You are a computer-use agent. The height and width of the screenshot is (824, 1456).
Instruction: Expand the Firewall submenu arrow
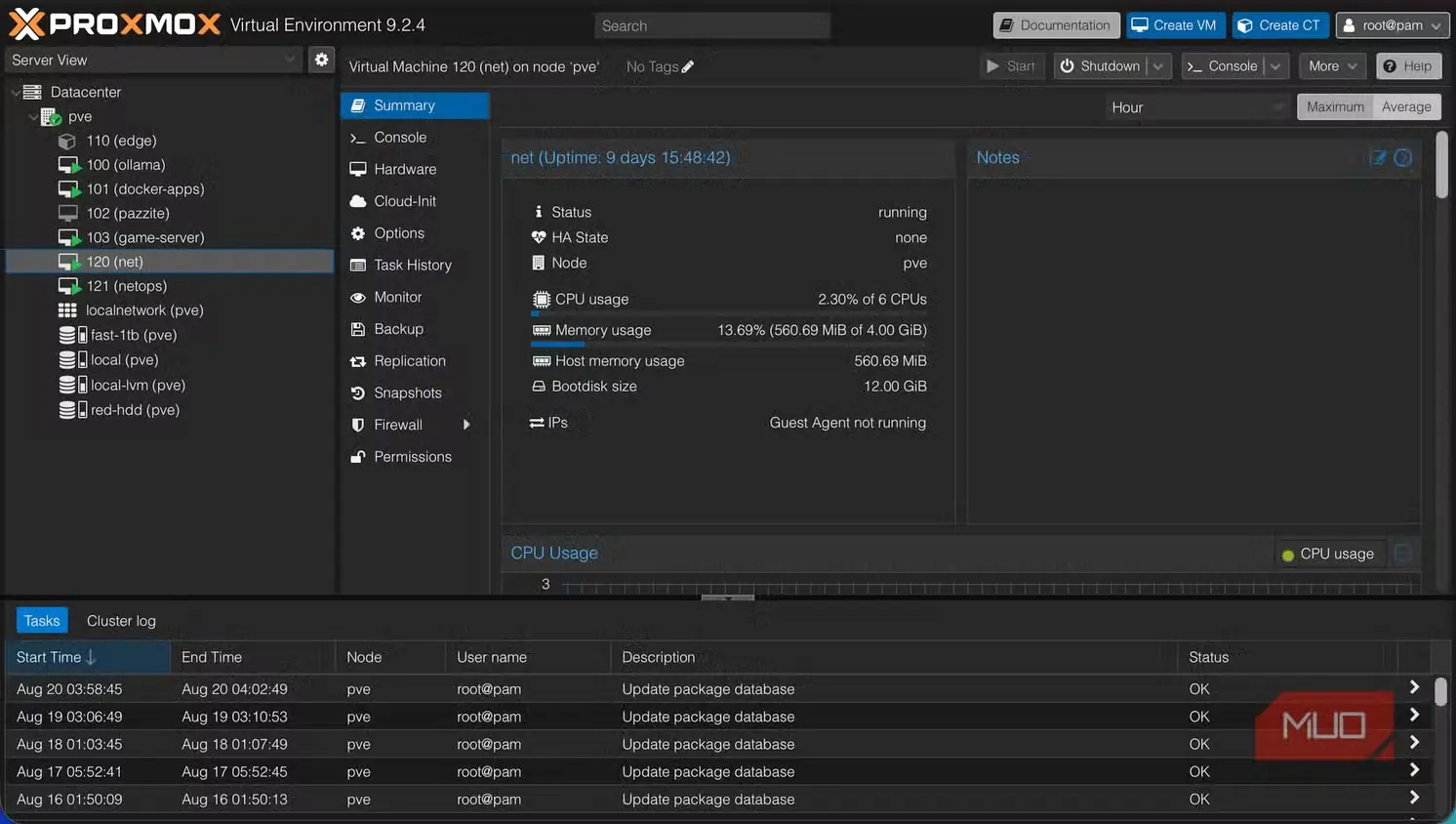point(466,425)
